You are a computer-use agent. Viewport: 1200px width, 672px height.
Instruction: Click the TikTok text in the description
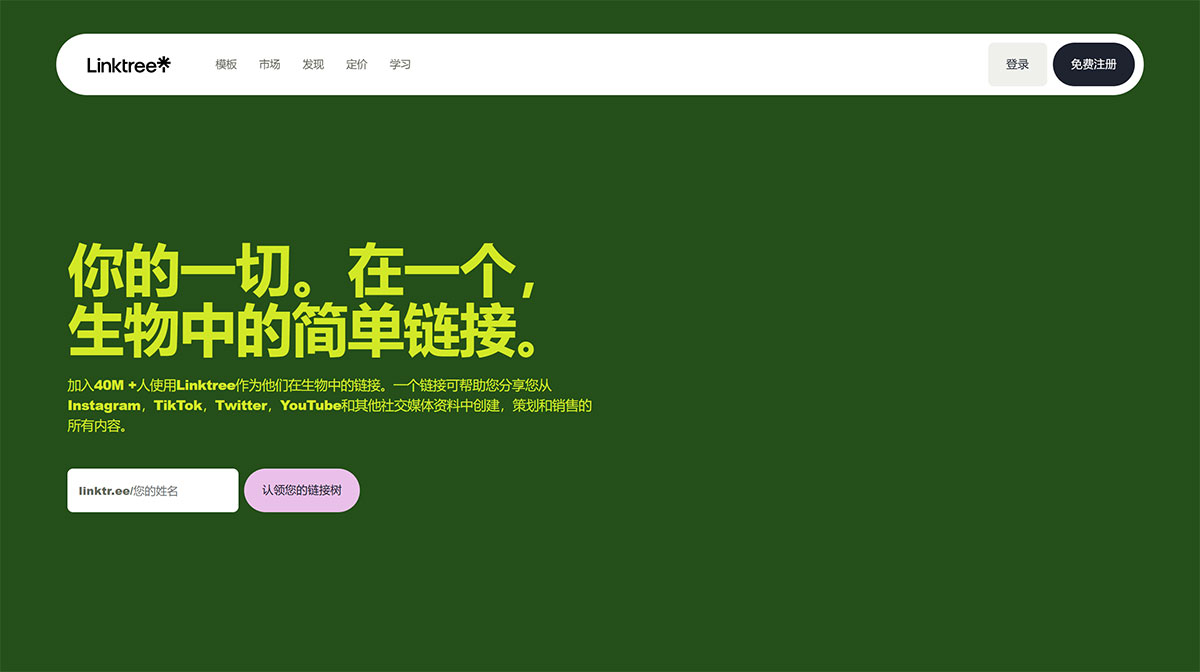coord(178,405)
